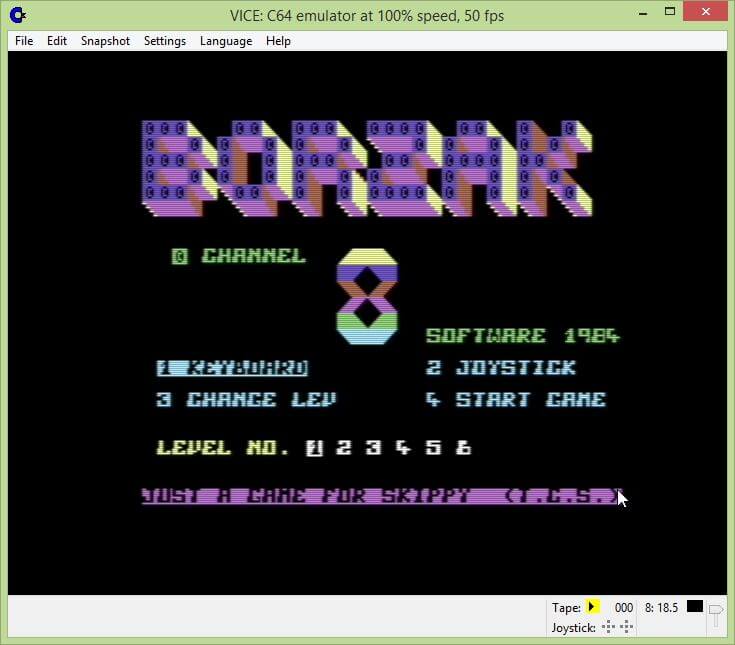
Task: Click the black drive LED indicator
Action: 695,606
